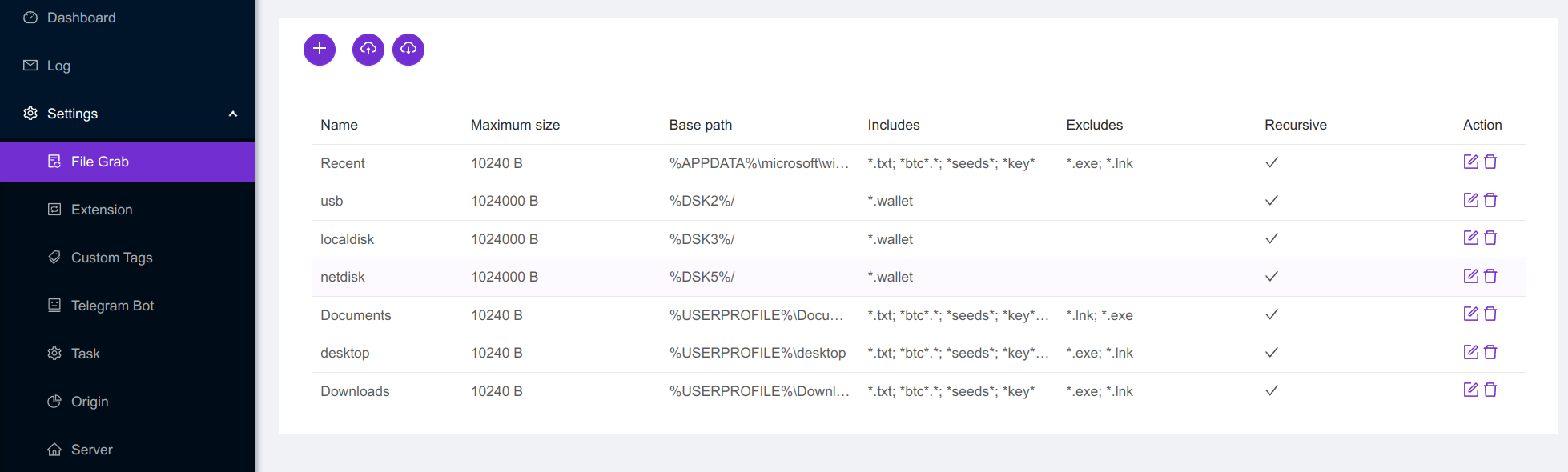Click the Recursive checkmark for localdisk
The image size is (1568, 472).
pos(1271,238)
